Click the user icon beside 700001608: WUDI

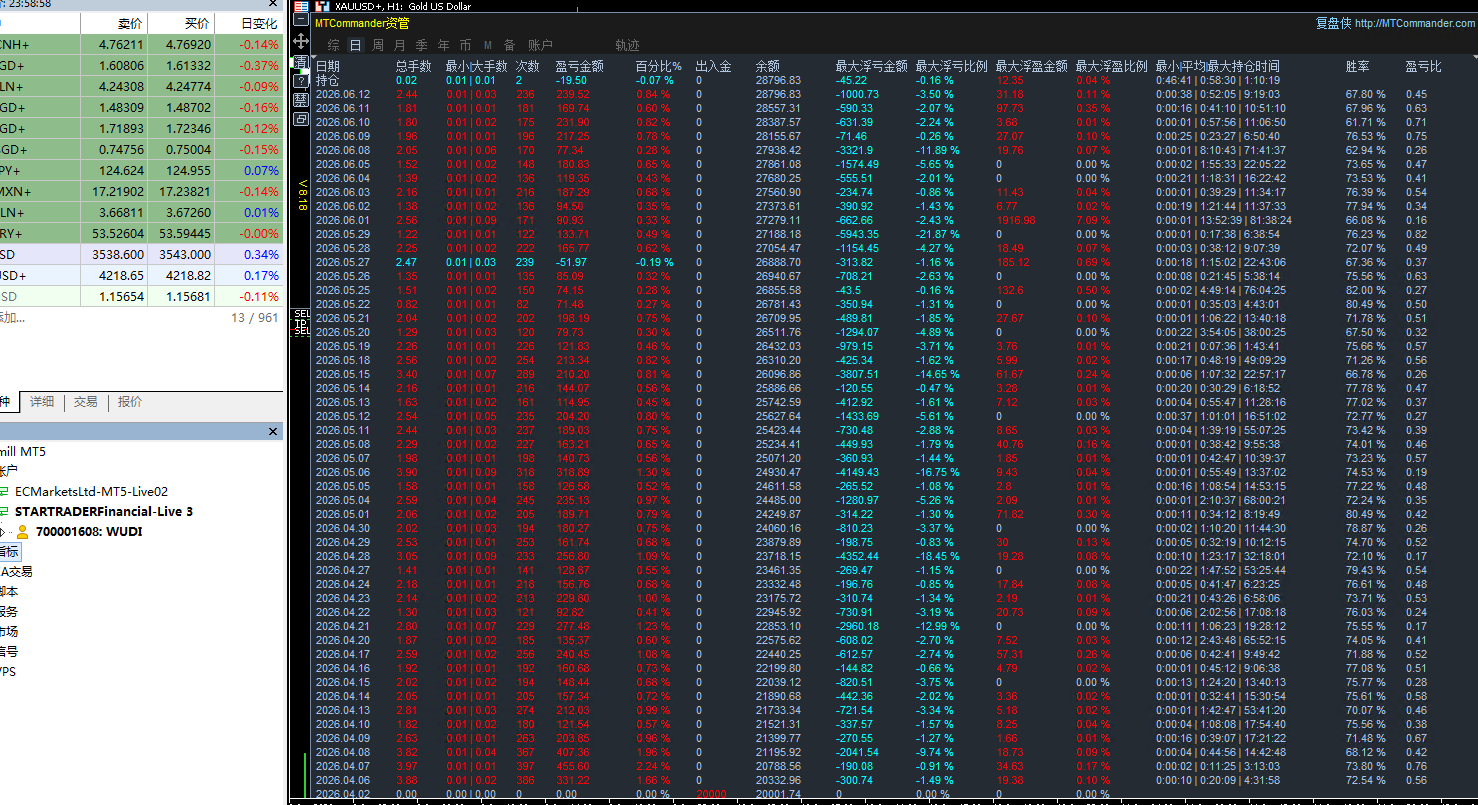[x=22, y=532]
